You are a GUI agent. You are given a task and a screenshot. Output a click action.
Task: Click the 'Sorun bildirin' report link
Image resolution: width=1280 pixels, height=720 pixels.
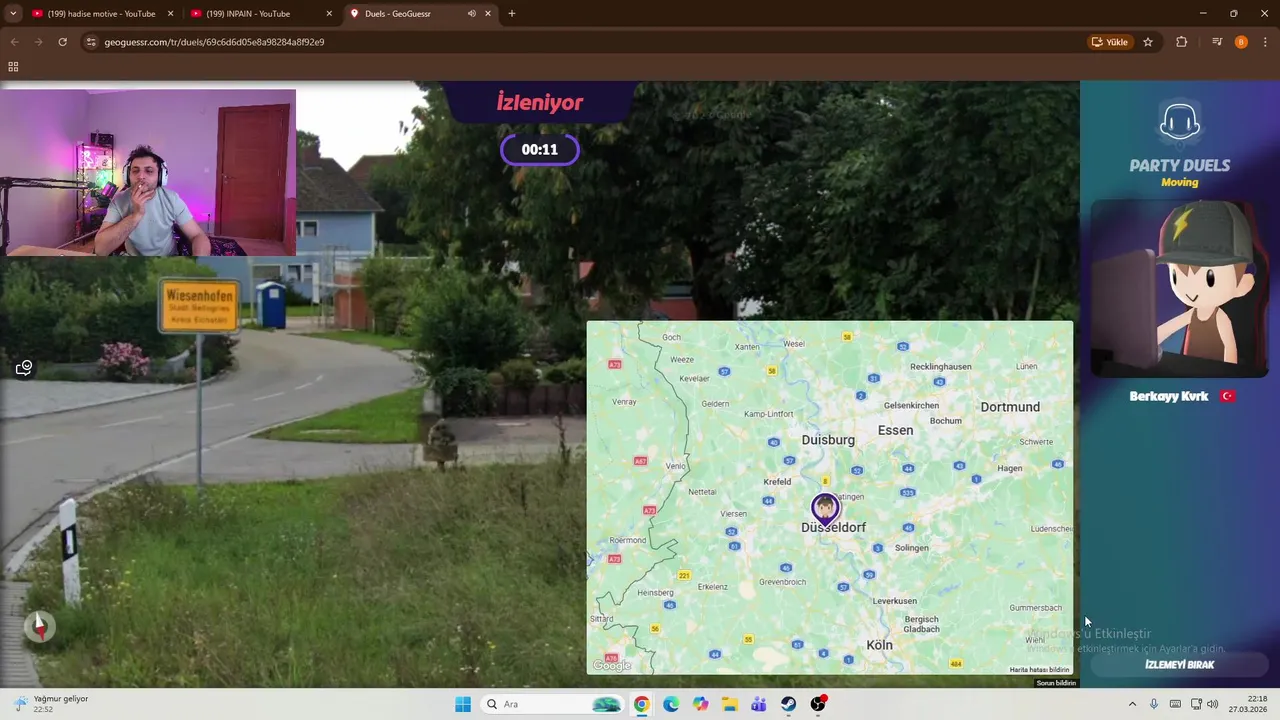1056,683
